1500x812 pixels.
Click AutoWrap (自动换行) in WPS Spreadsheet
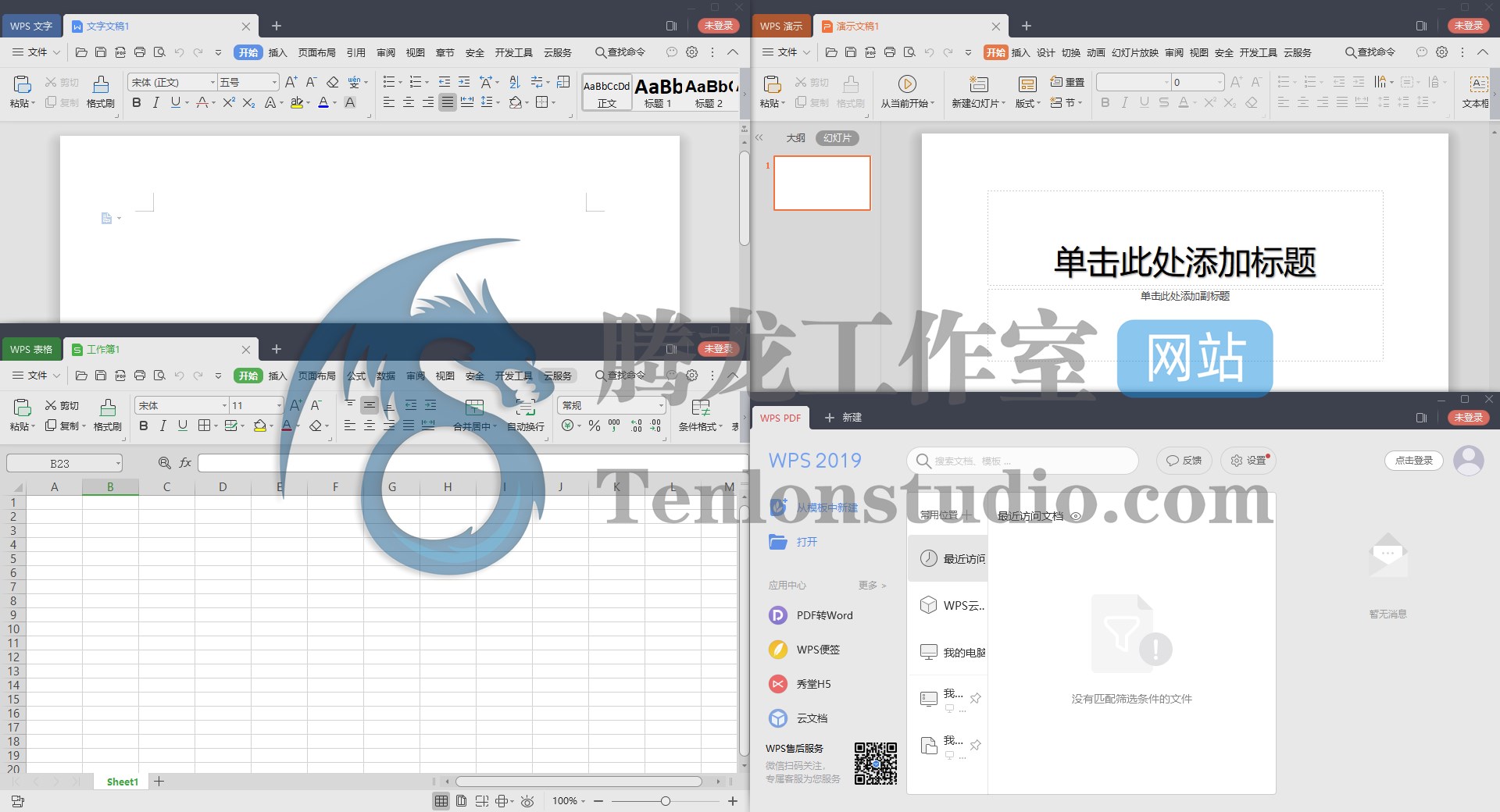[x=526, y=415]
